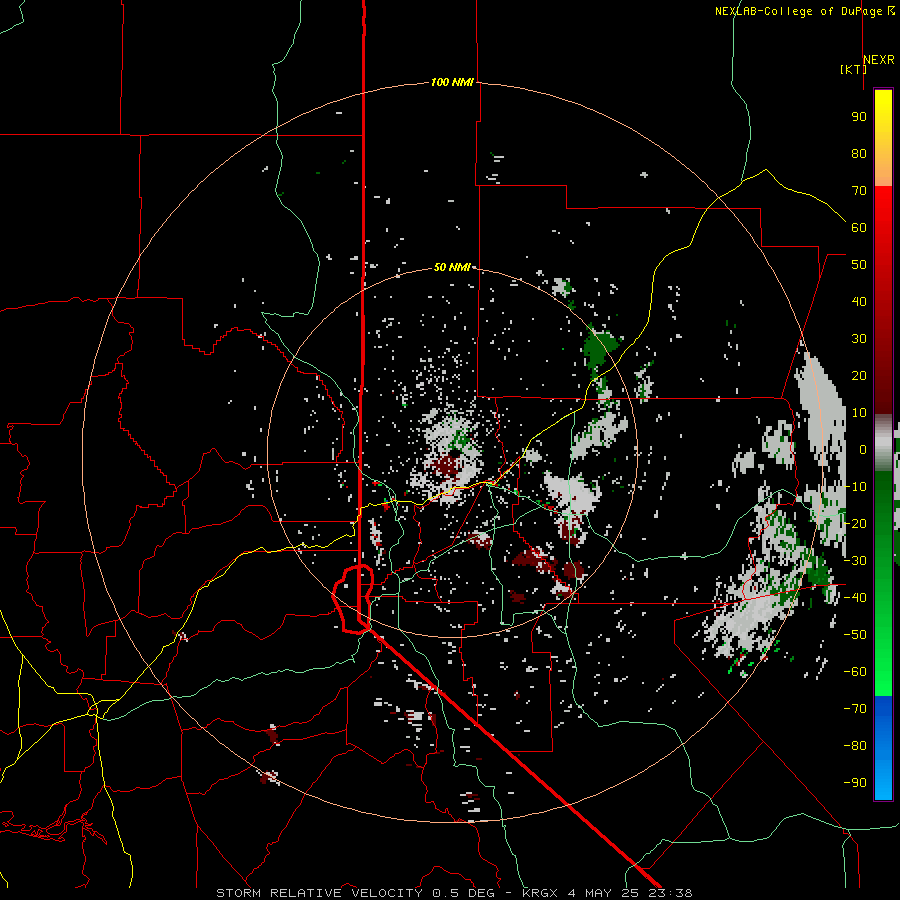Click the NEXLAB-College of DuPage credit text
The height and width of the screenshot is (900, 900).
point(798,11)
